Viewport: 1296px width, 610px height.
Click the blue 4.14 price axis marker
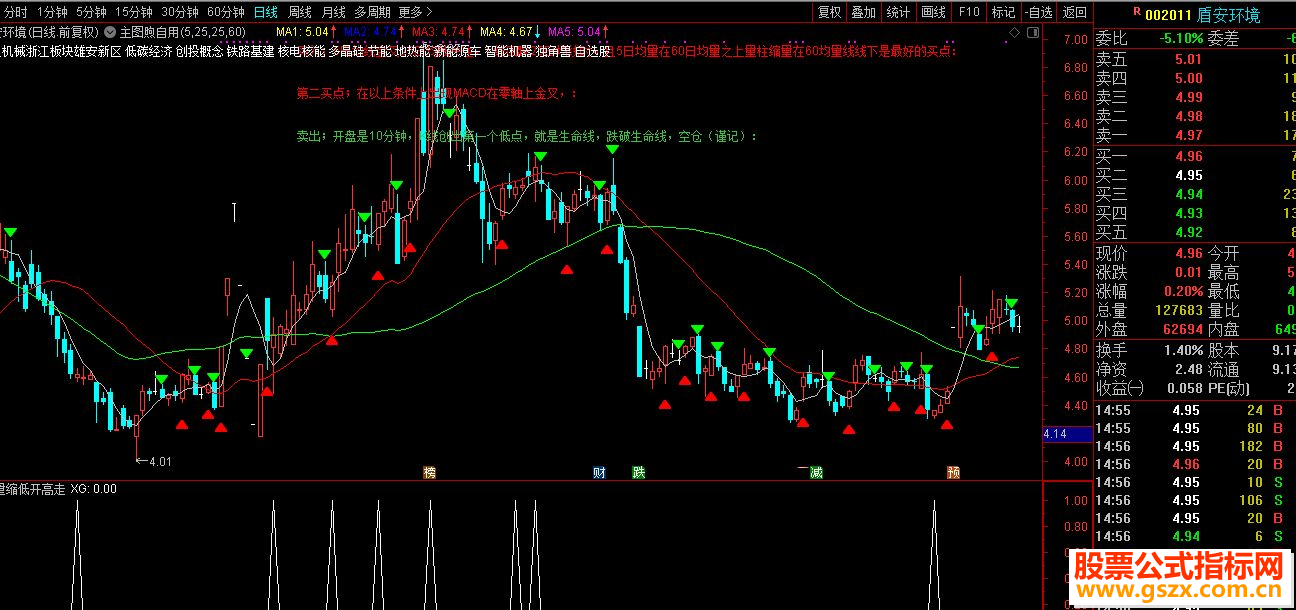coord(1068,435)
